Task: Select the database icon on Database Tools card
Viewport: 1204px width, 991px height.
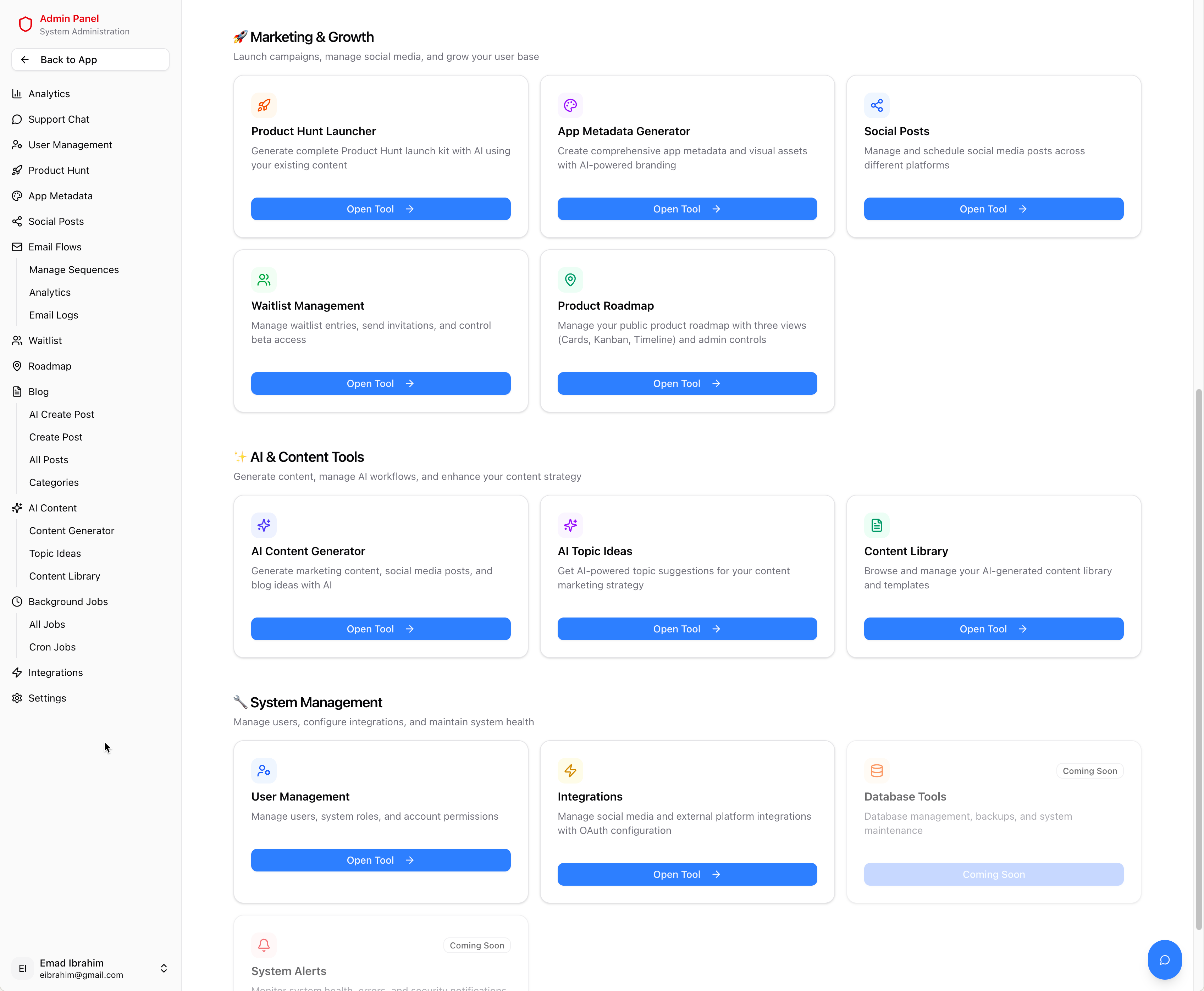Action: (877, 770)
